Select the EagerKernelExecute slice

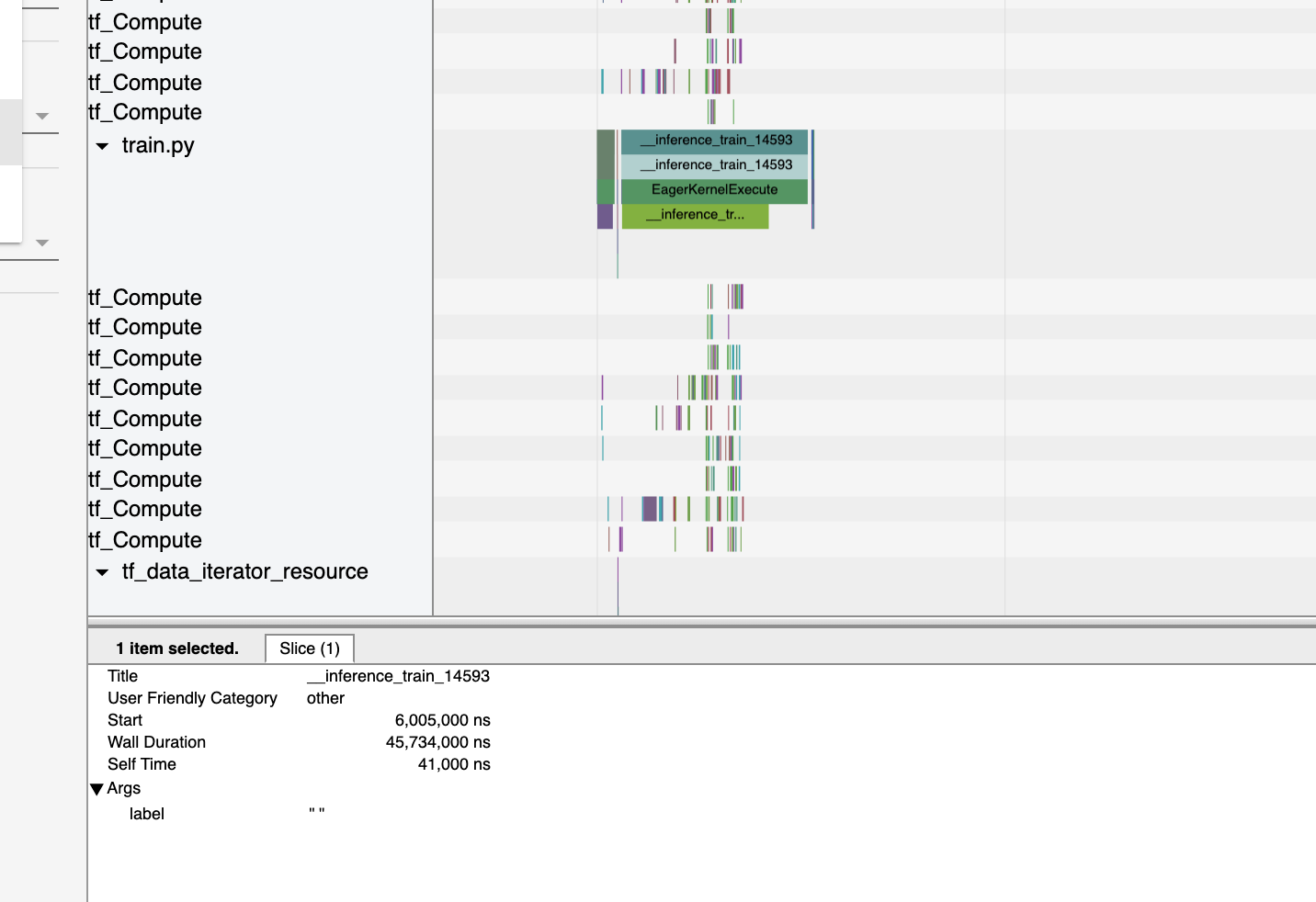[x=715, y=190]
